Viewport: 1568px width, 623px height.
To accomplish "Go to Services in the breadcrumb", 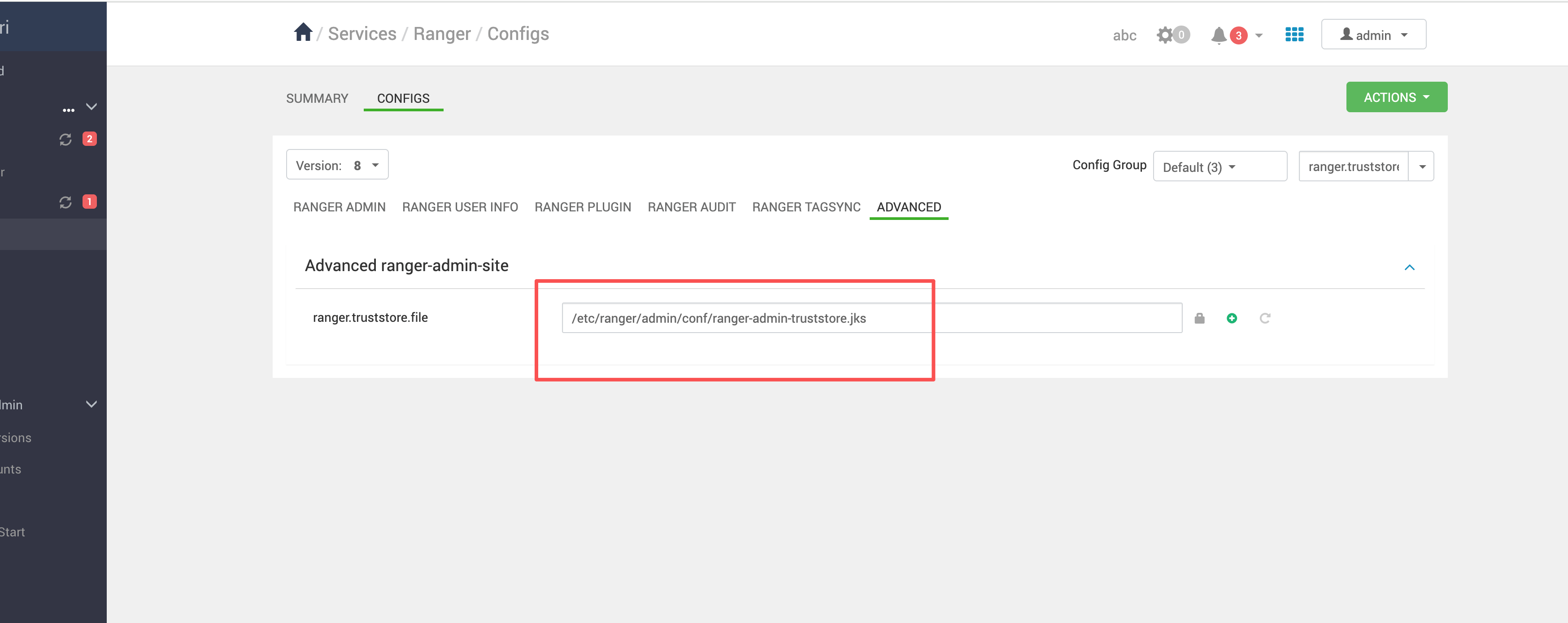I will tap(362, 34).
